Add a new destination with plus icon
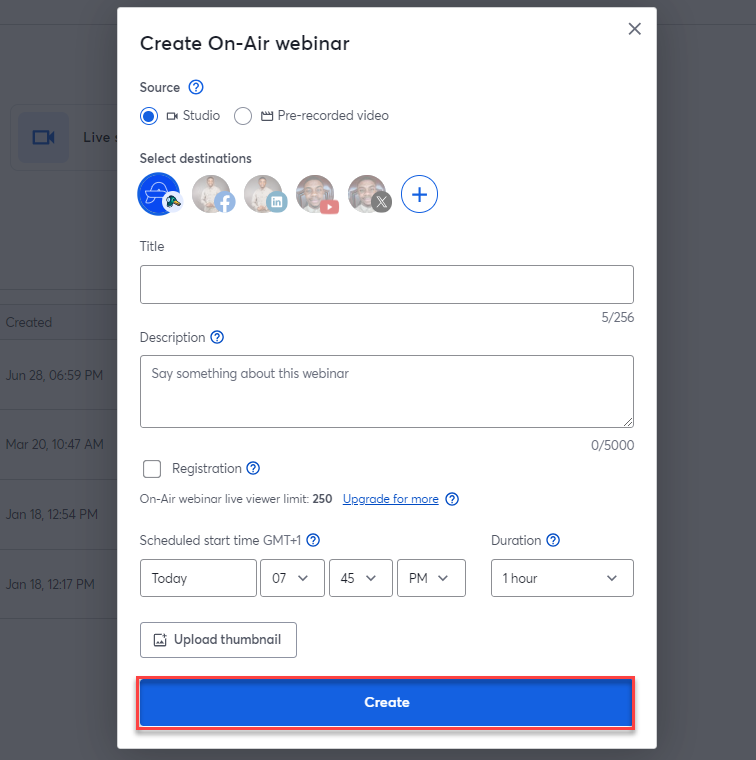The width and height of the screenshot is (756, 760). (419, 194)
